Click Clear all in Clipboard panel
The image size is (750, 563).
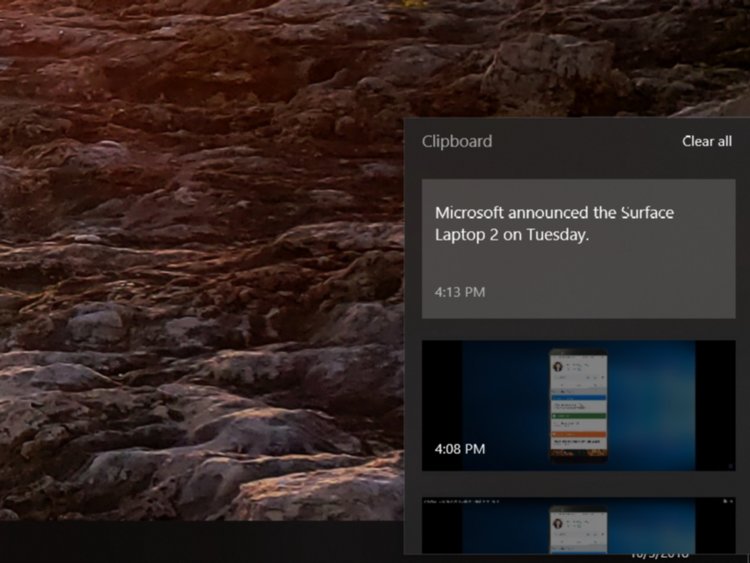[x=706, y=141]
